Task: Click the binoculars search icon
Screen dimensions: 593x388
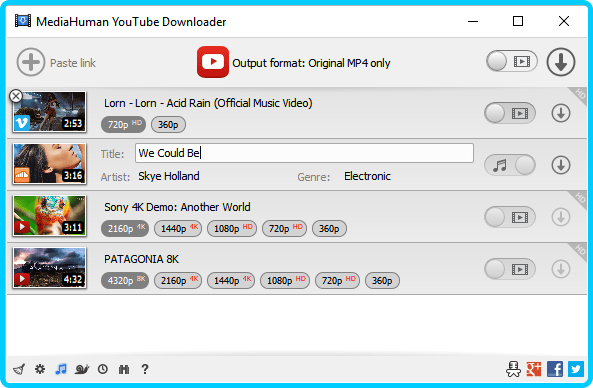Action: pyautogui.click(x=124, y=369)
